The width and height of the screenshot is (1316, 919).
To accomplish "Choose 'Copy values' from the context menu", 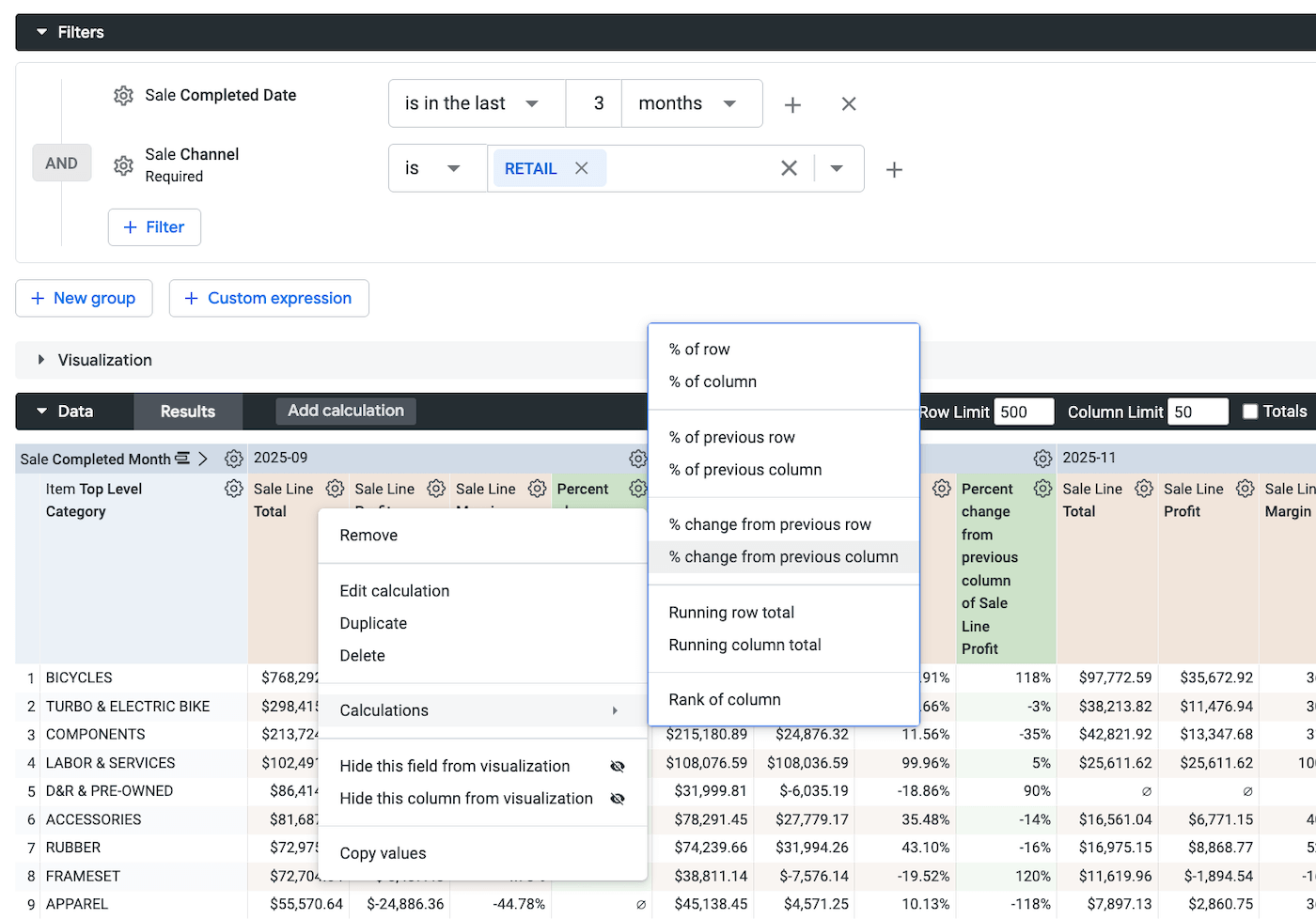I will (383, 853).
